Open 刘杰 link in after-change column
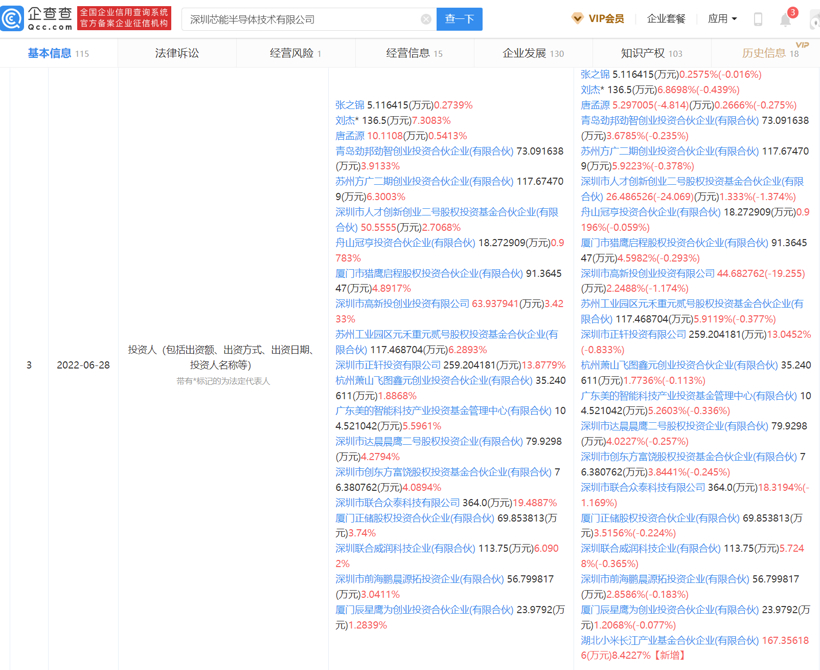The image size is (820, 670). tap(590, 90)
